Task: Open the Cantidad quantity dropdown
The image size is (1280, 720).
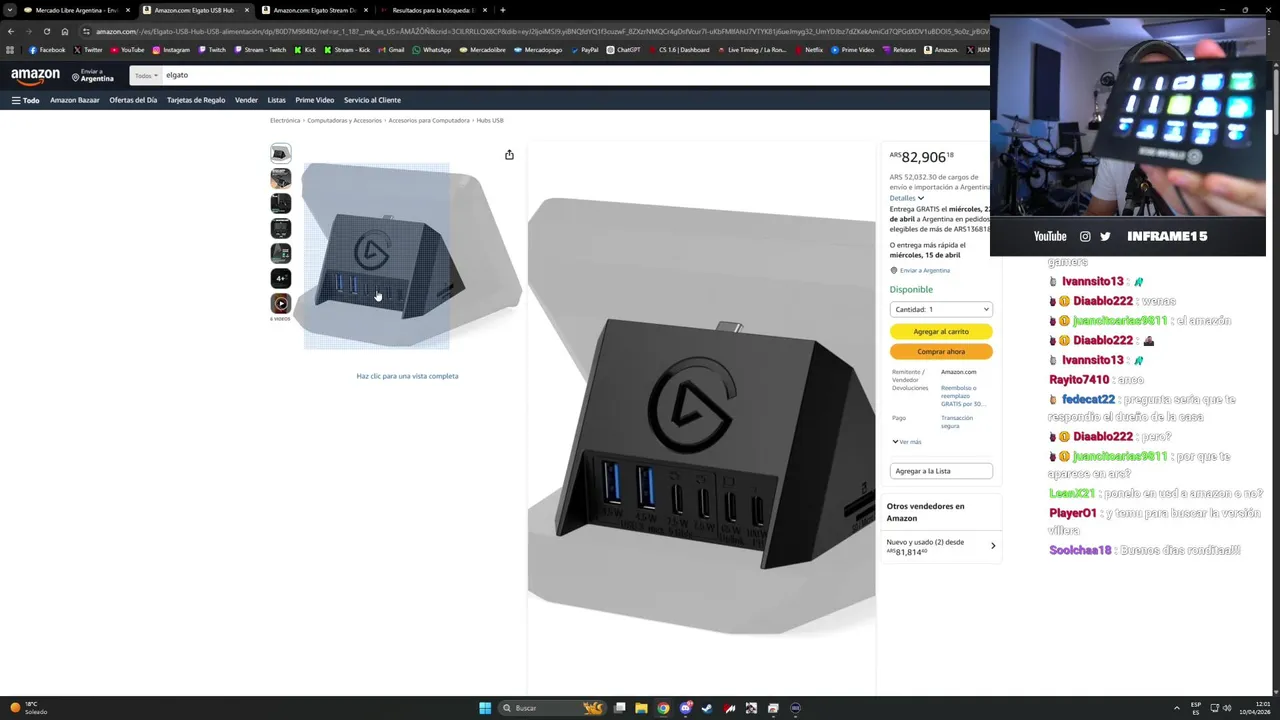Action: point(941,309)
